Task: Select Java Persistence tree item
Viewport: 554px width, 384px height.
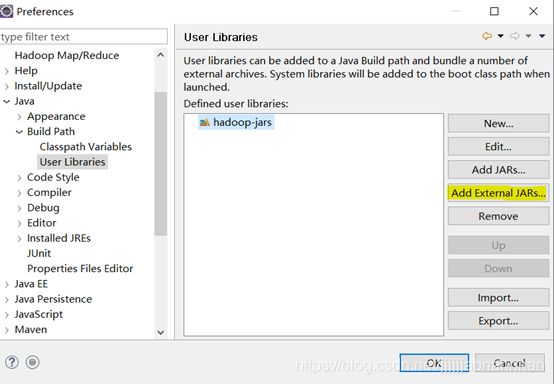Action: [53, 299]
